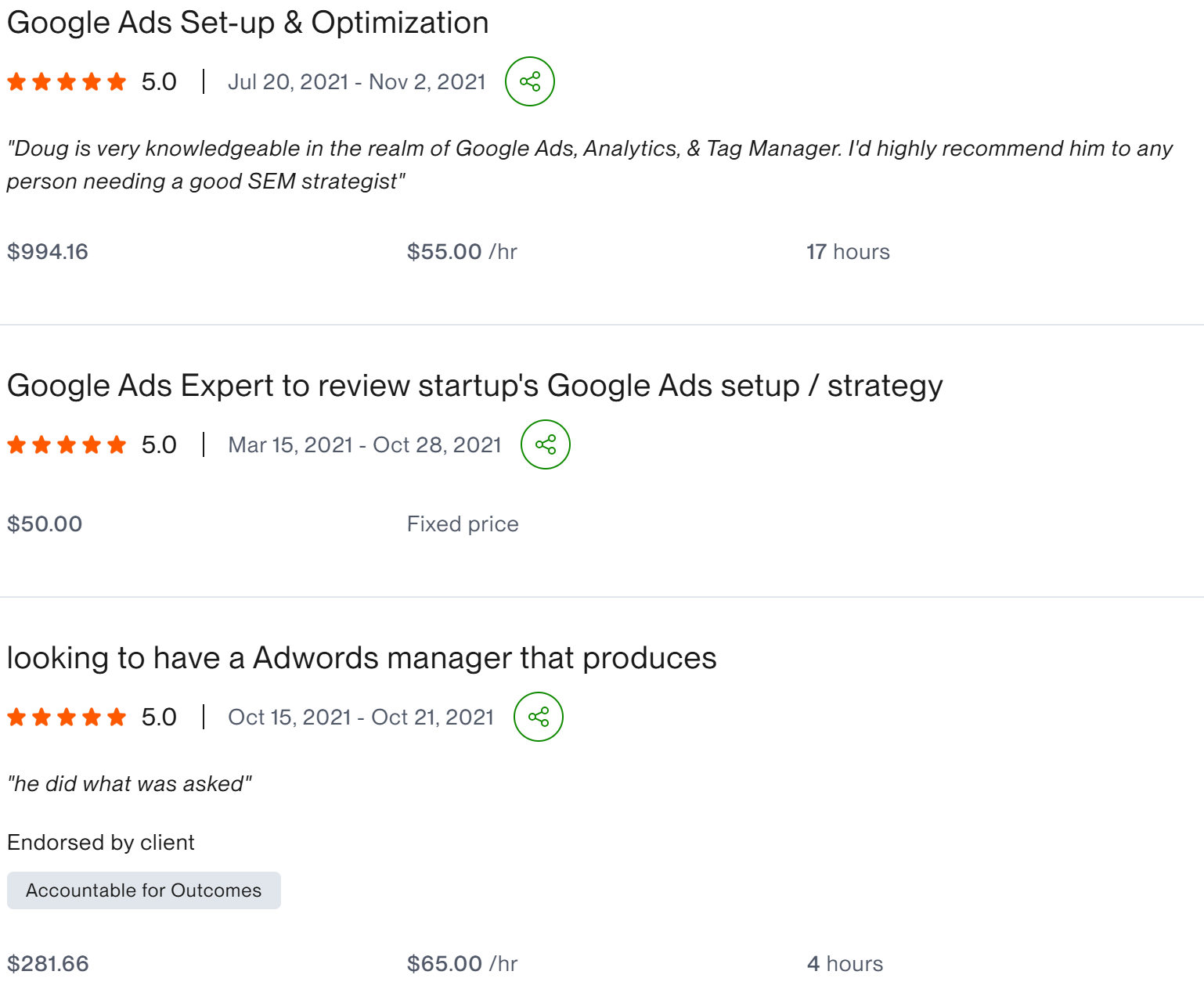Share the Google Ads Expert startup review
The height and width of the screenshot is (1000, 1204).
pos(546,444)
